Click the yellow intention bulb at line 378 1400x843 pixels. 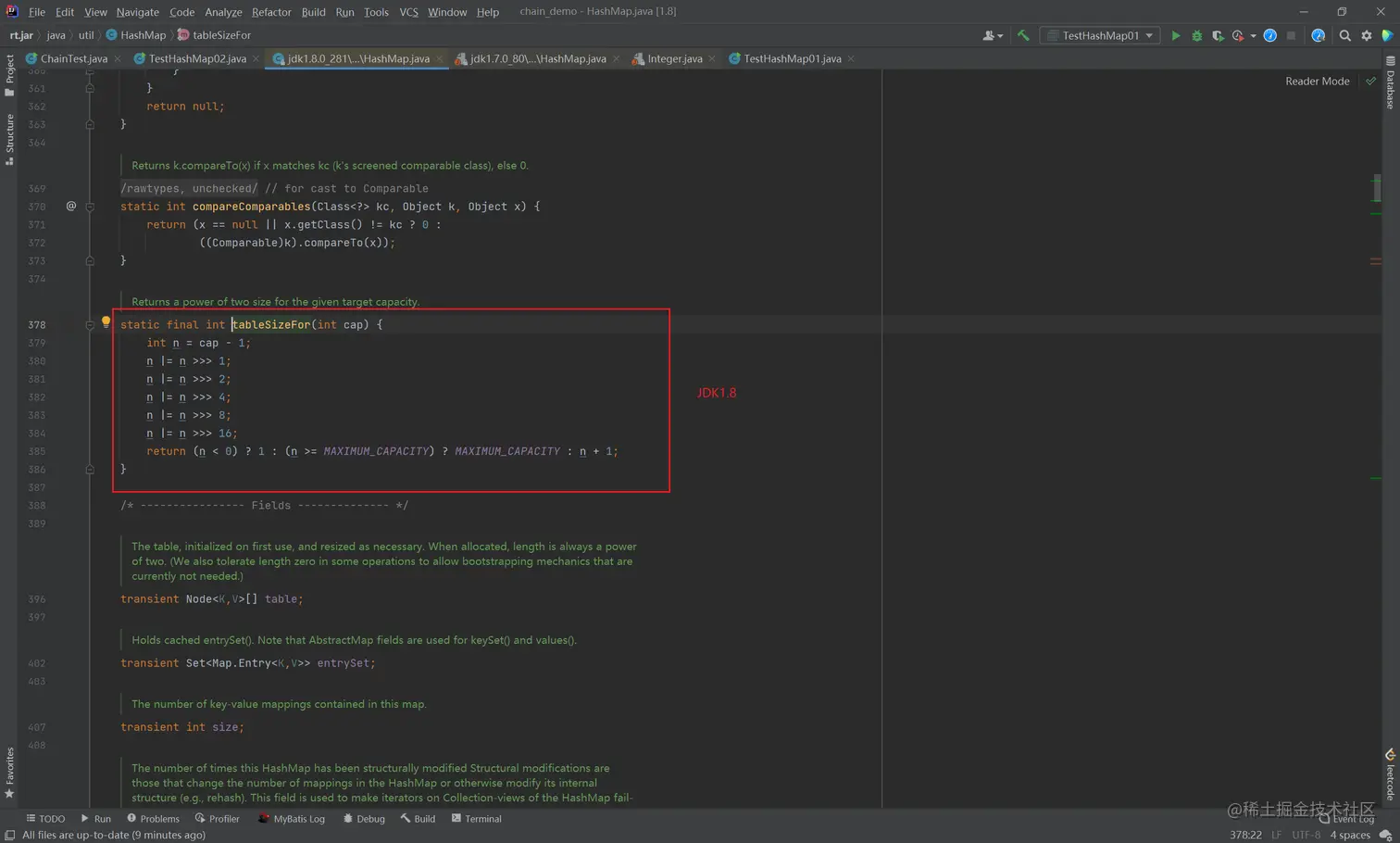point(106,321)
